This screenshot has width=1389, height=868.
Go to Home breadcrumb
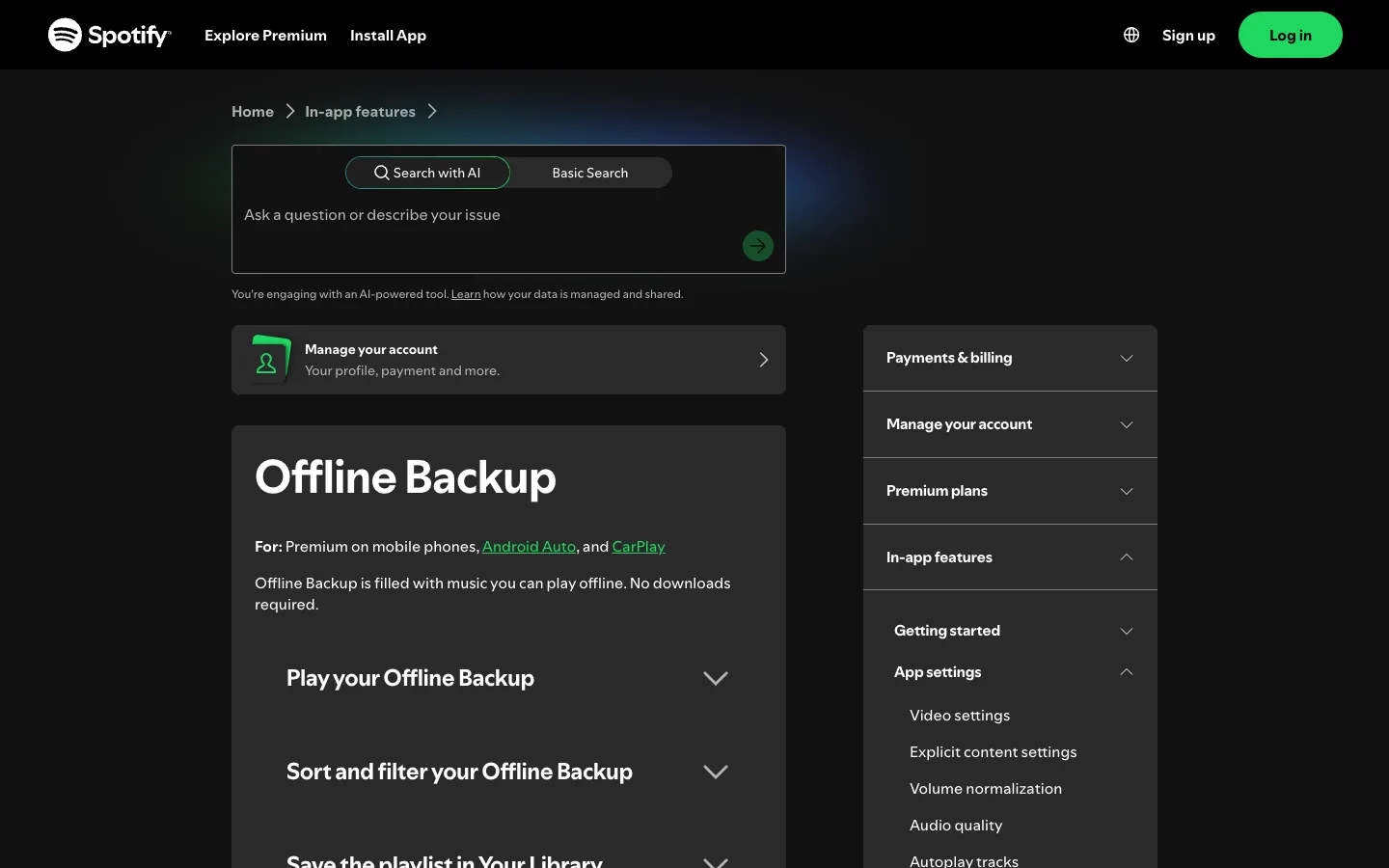coord(253,111)
